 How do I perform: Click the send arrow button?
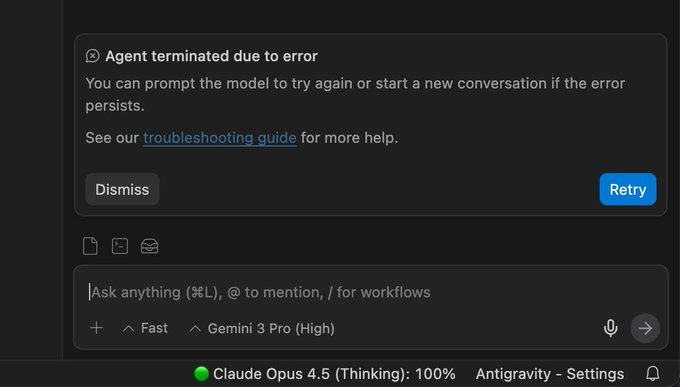tap(645, 328)
